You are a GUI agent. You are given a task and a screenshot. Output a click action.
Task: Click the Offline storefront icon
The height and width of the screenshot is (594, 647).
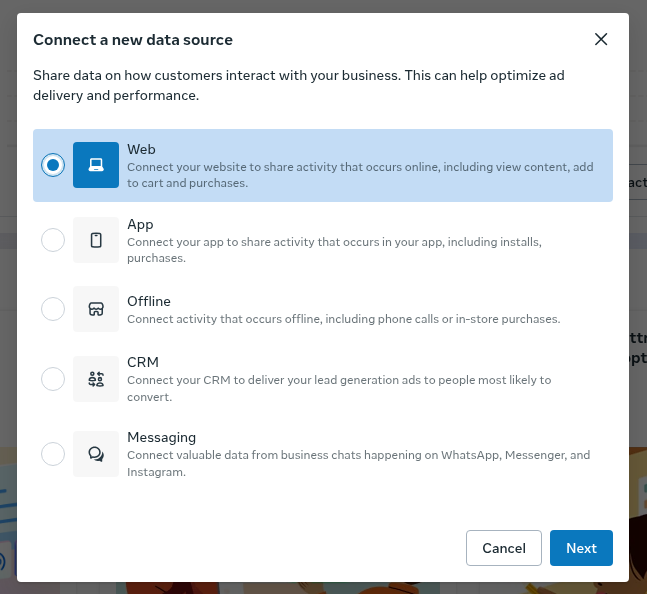[96, 309]
